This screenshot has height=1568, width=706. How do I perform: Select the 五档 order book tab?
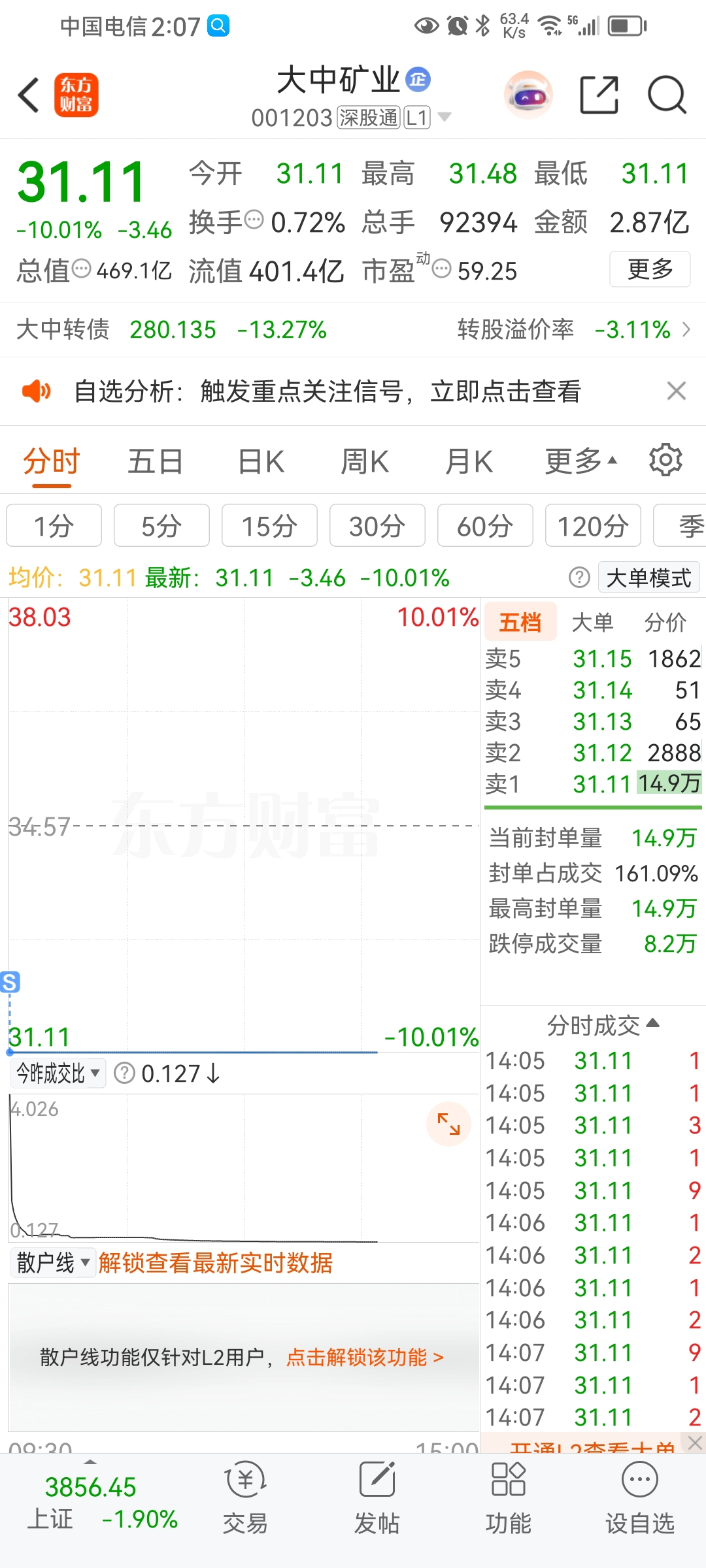click(x=520, y=622)
